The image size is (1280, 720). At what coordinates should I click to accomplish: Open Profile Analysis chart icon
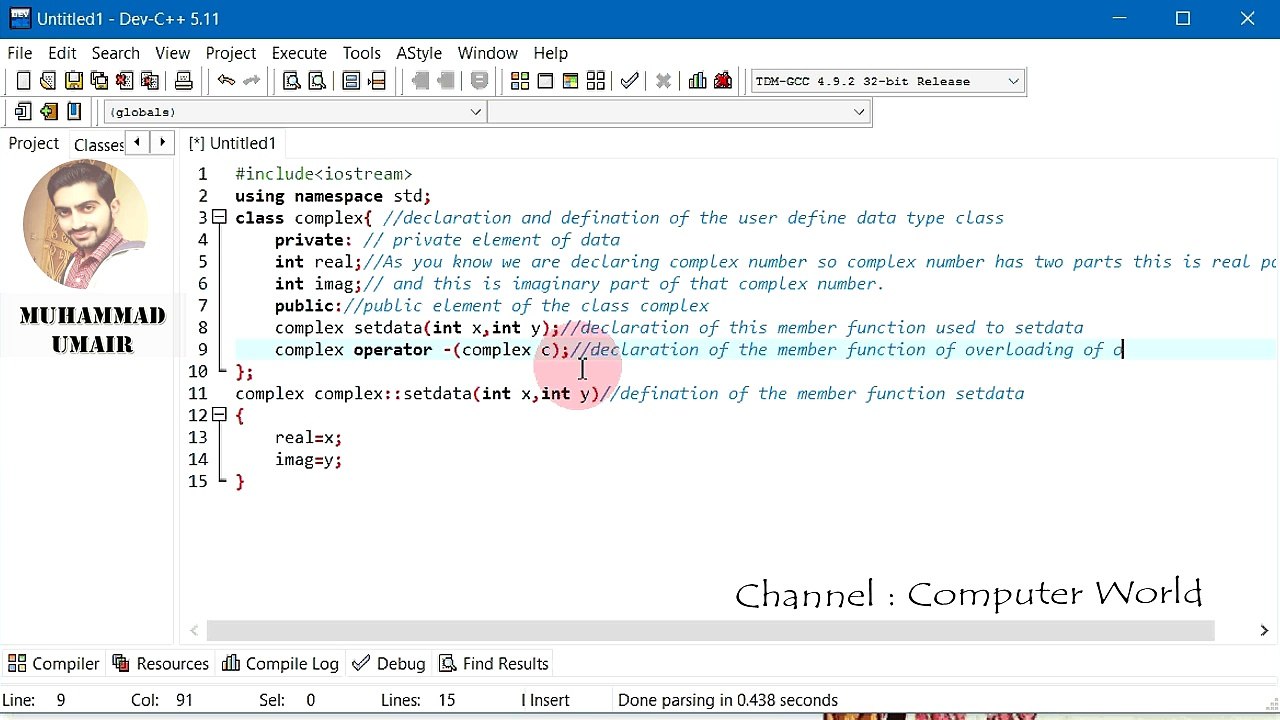[698, 81]
